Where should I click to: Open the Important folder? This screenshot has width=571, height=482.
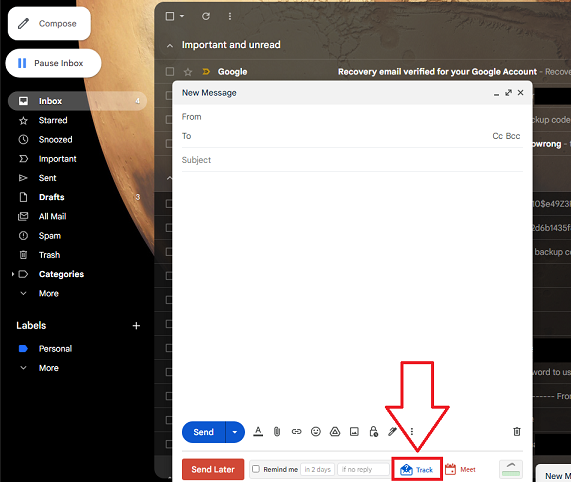(x=57, y=159)
